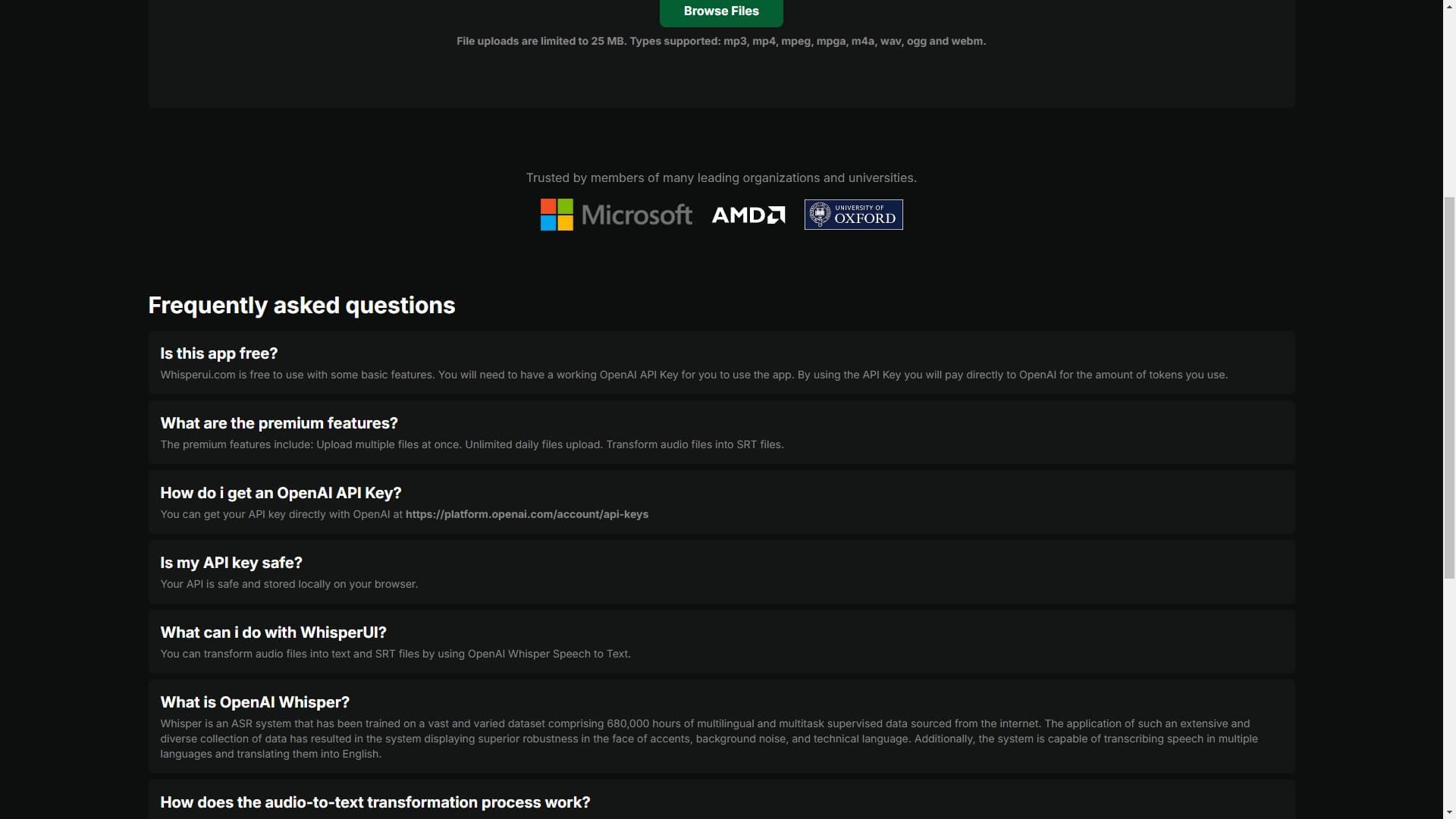Viewport: 1456px width, 819px height.
Task: Click the Oxford crest emblem
Action: pyautogui.click(x=820, y=215)
